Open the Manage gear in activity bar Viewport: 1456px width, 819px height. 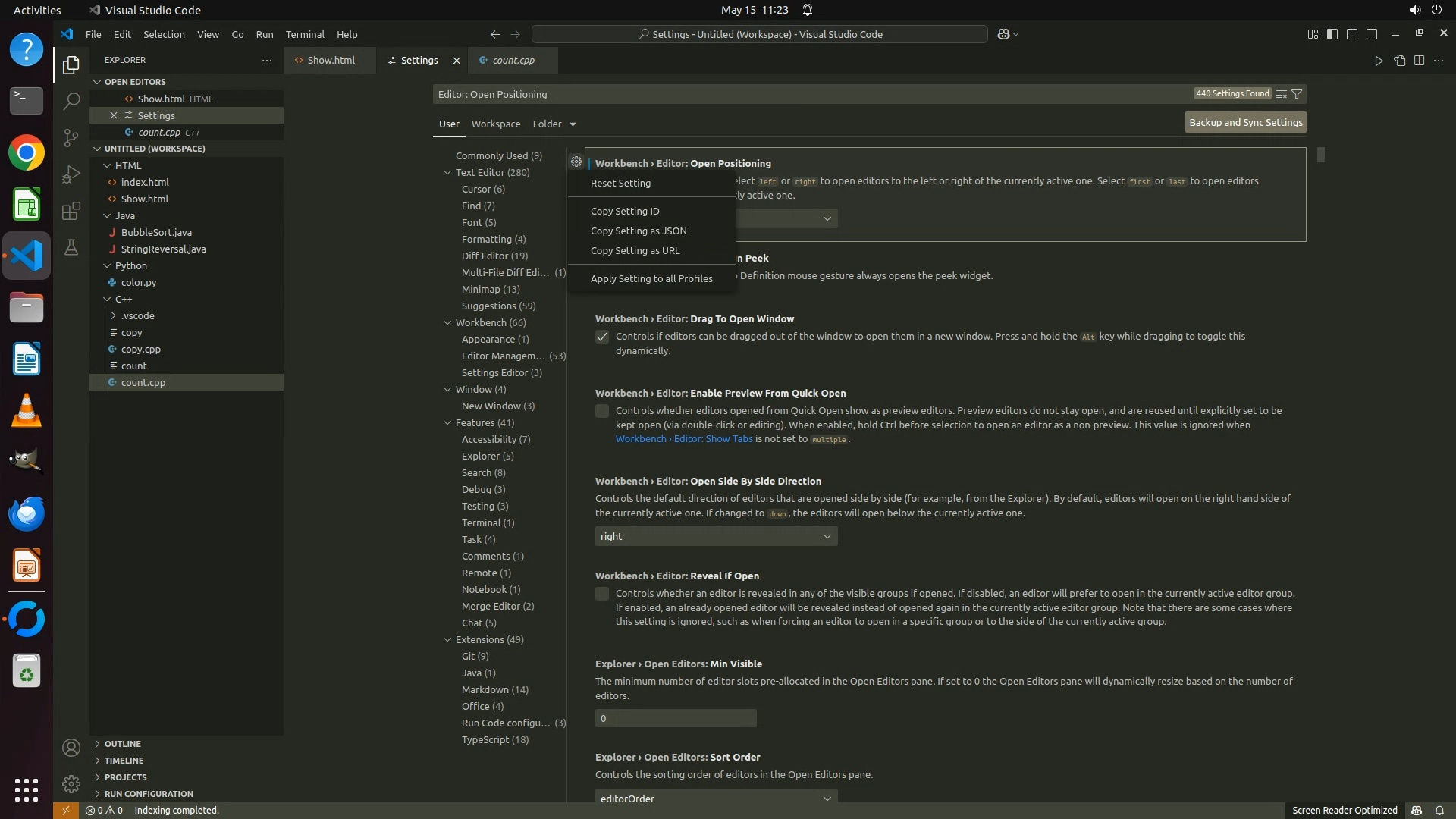71,783
